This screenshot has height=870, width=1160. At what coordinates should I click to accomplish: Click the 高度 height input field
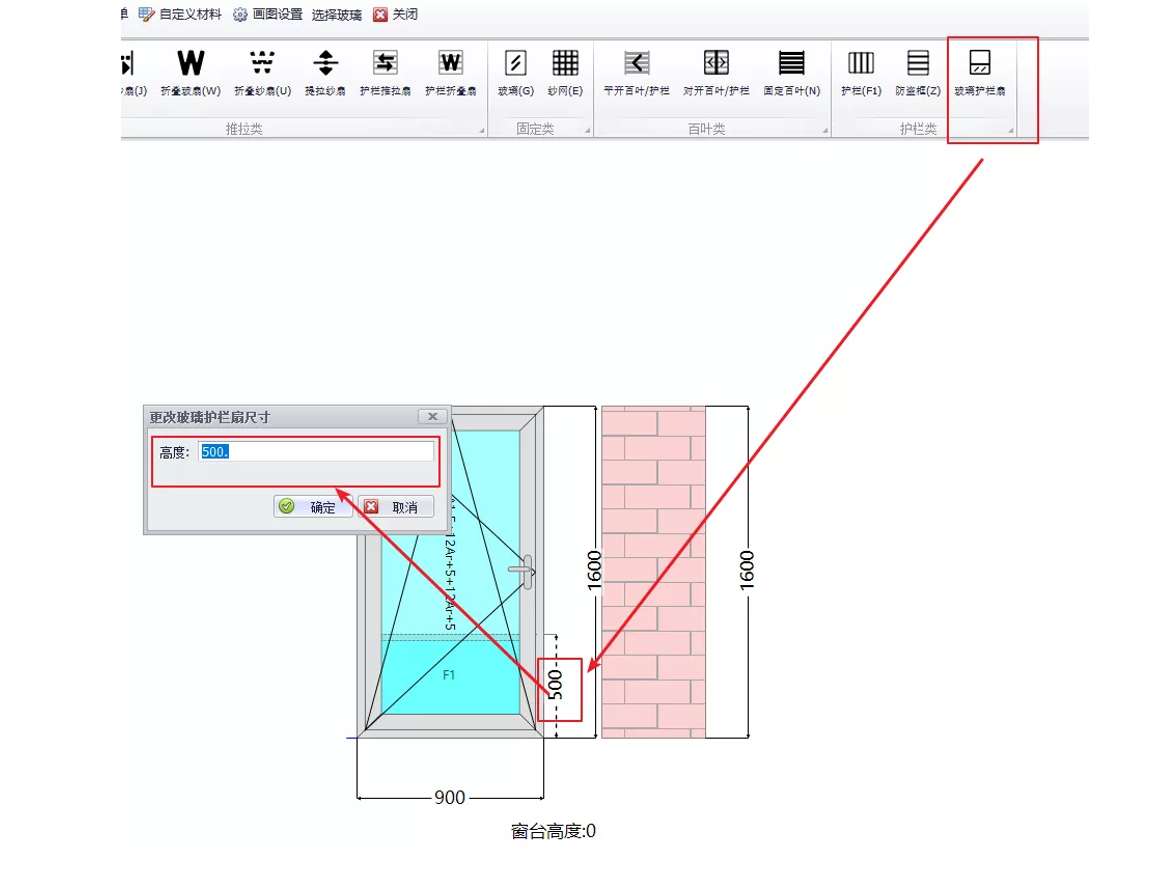(315, 452)
